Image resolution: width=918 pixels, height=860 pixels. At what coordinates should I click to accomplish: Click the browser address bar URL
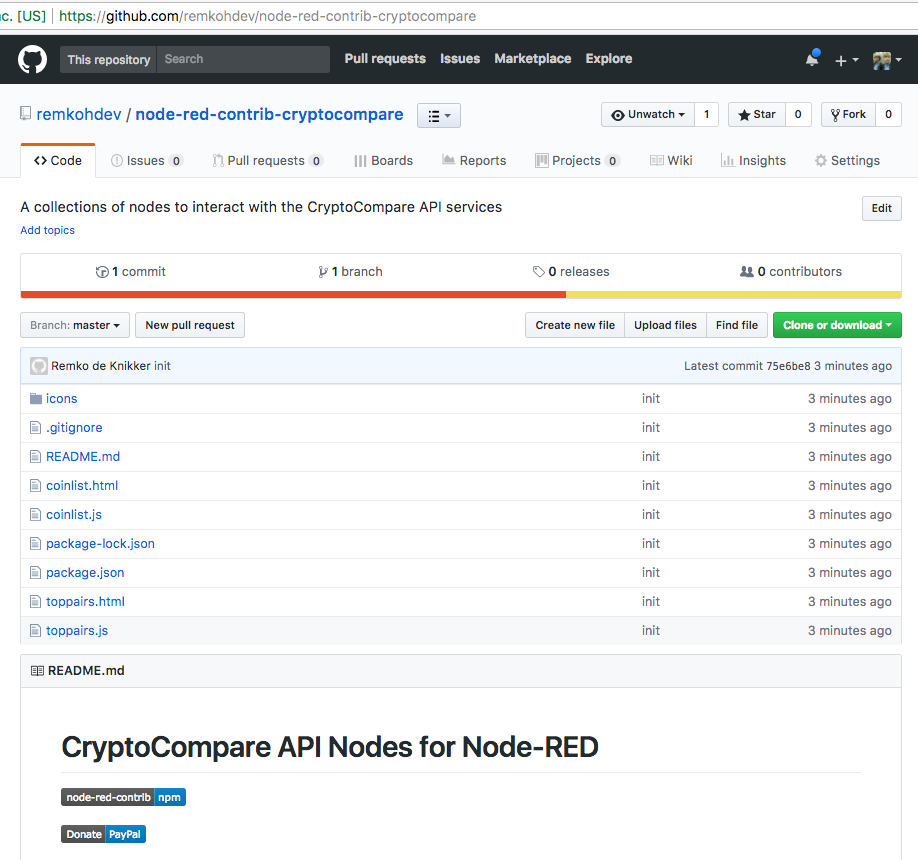[x=268, y=16]
